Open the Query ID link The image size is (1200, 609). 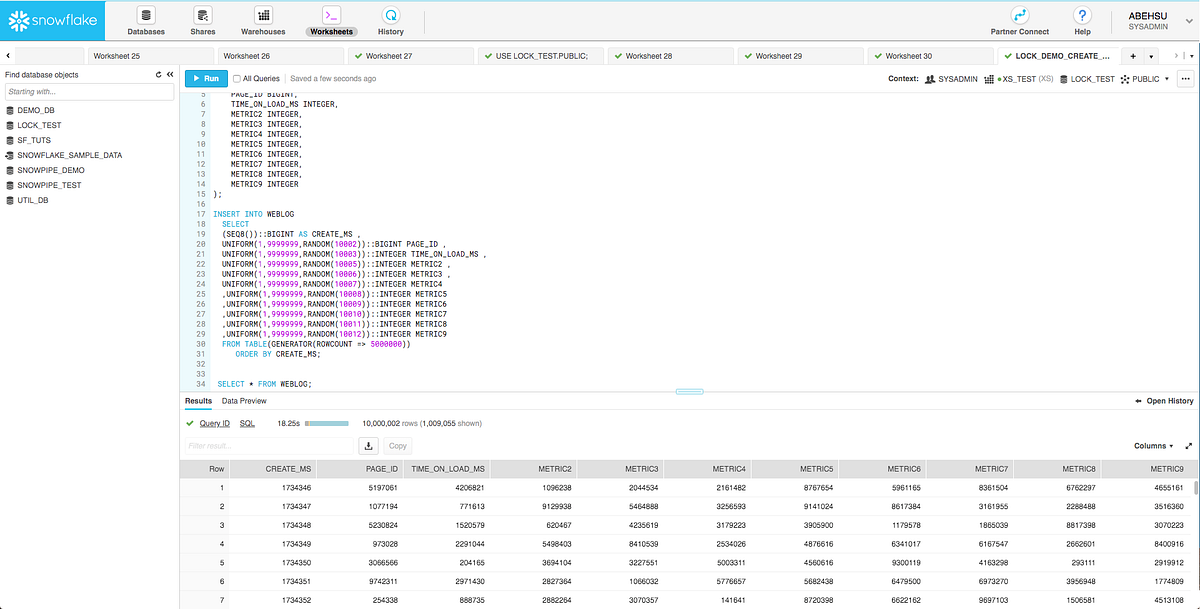[213, 422]
